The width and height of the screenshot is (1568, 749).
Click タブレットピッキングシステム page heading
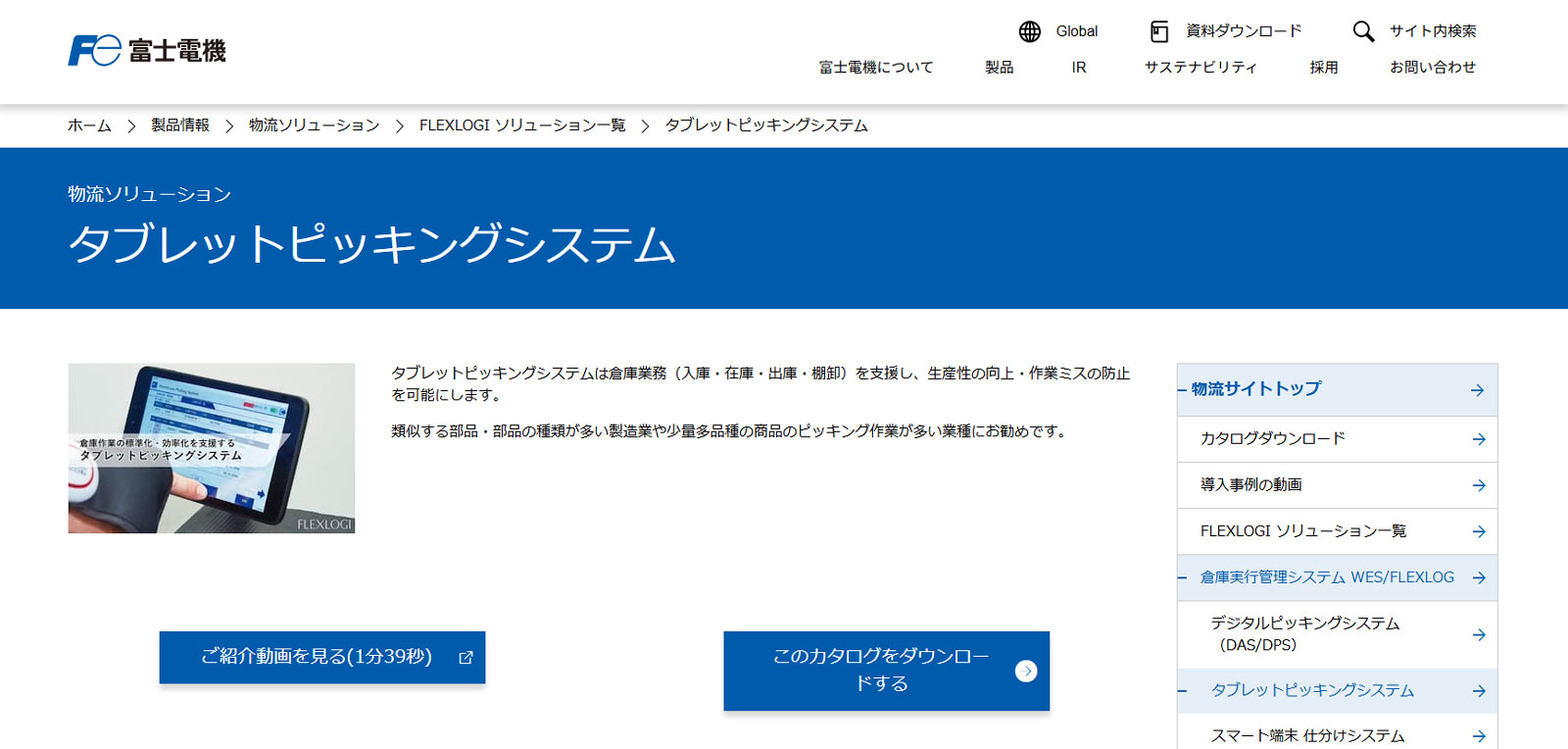(372, 244)
